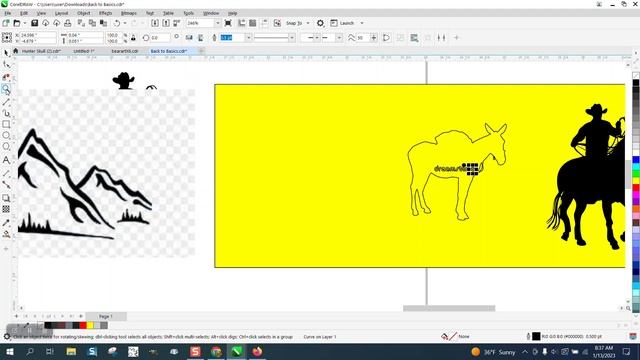640x360 pixels.
Task: Switch to the Untitled-1 document tab
Action: (84, 51)
